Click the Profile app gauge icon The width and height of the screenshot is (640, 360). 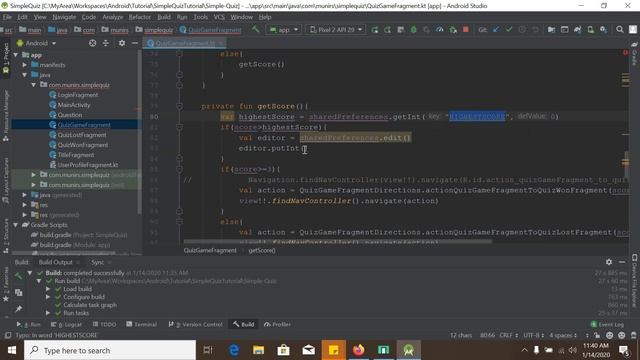coord(440,30)
